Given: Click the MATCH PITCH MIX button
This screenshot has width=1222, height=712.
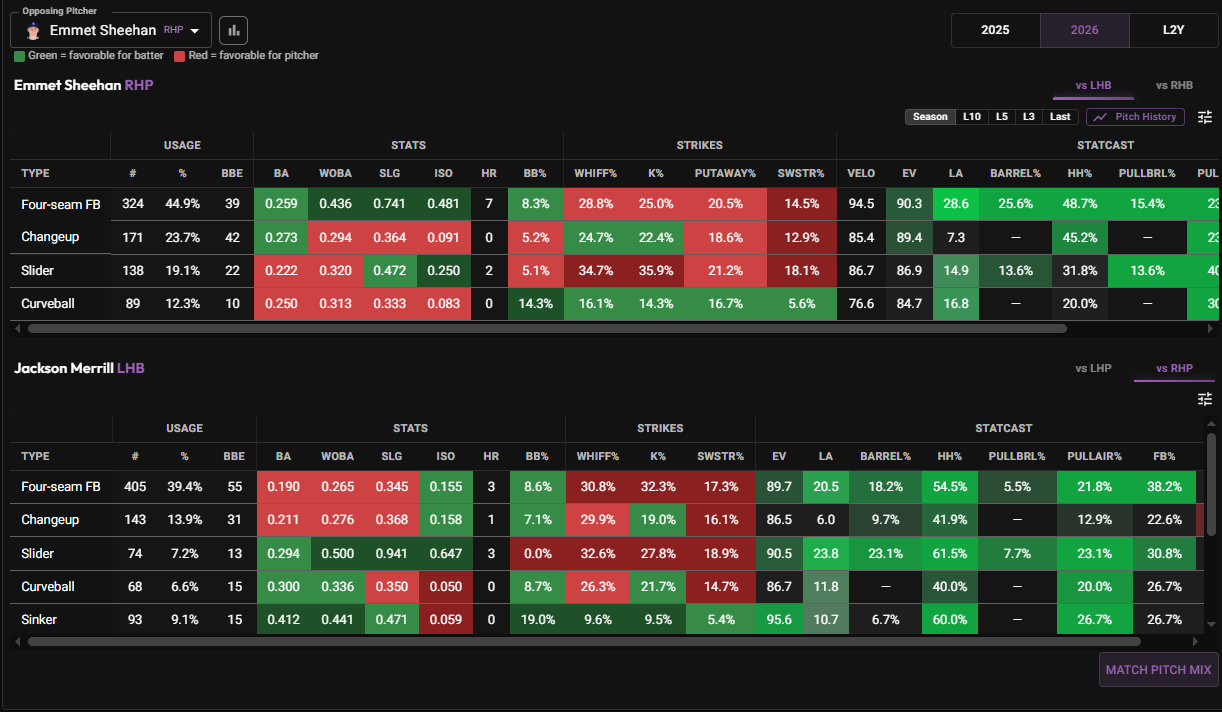Looking at the screenshot, I should (1158, 670).
